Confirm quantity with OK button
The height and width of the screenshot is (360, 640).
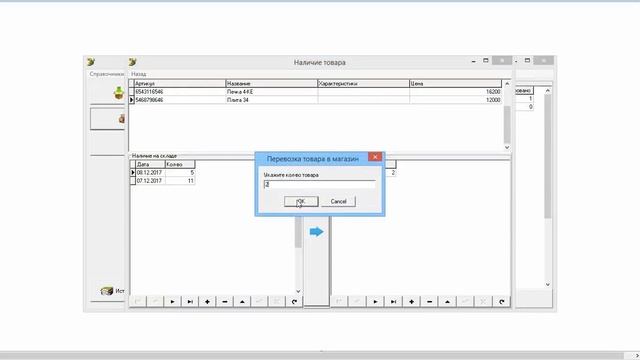pyautogui.click(x=301, y=201)
